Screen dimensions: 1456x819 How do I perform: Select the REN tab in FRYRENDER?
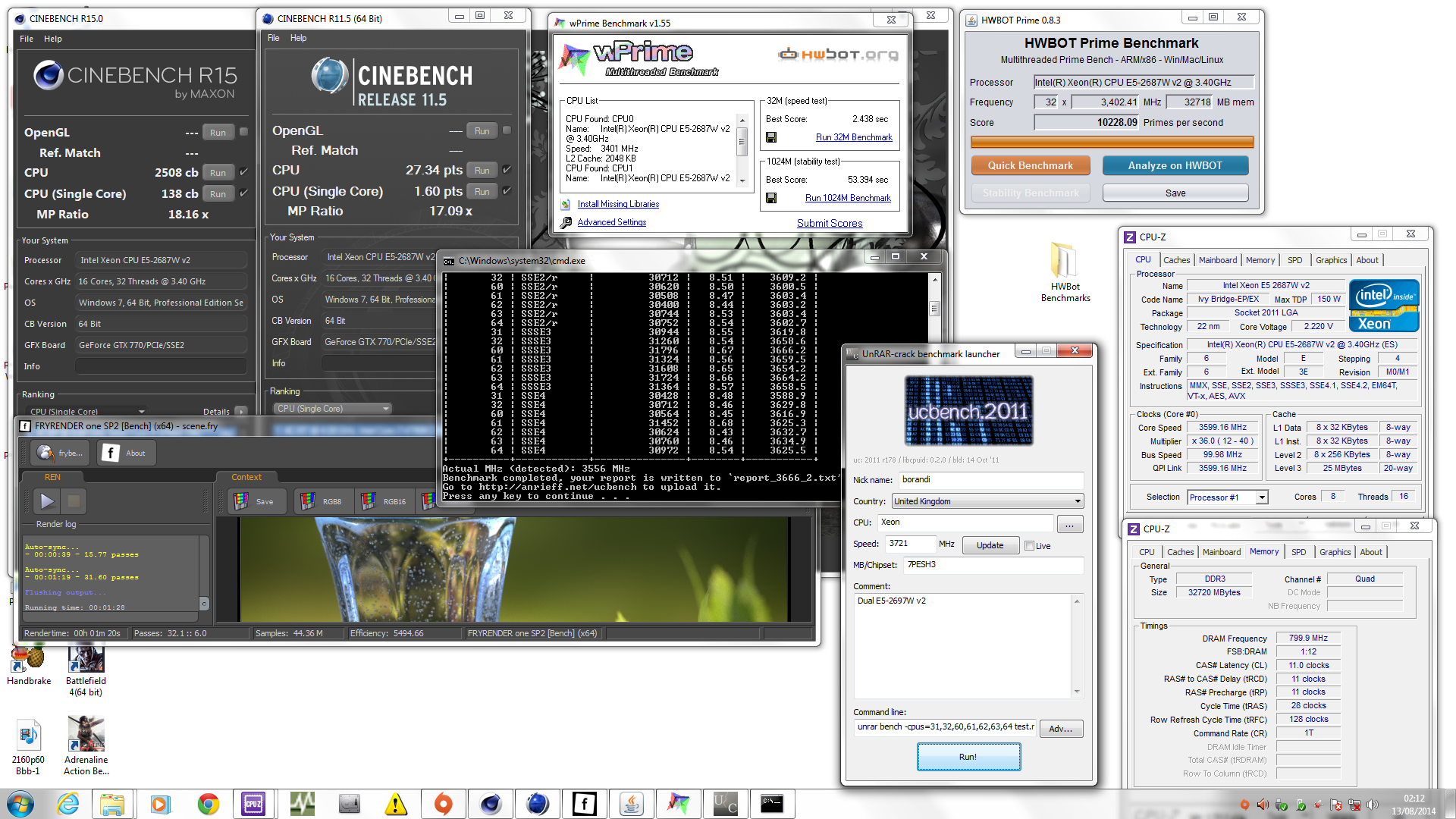(52, 477)
